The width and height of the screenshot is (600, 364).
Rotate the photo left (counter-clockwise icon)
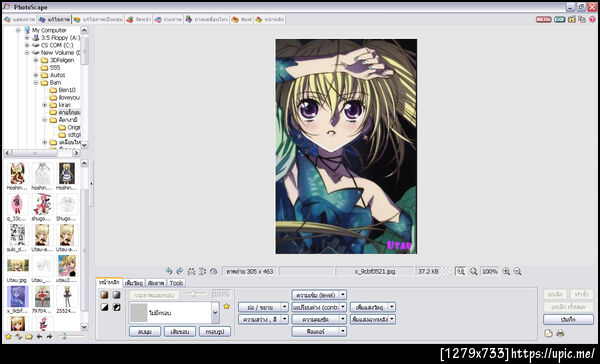169,271
